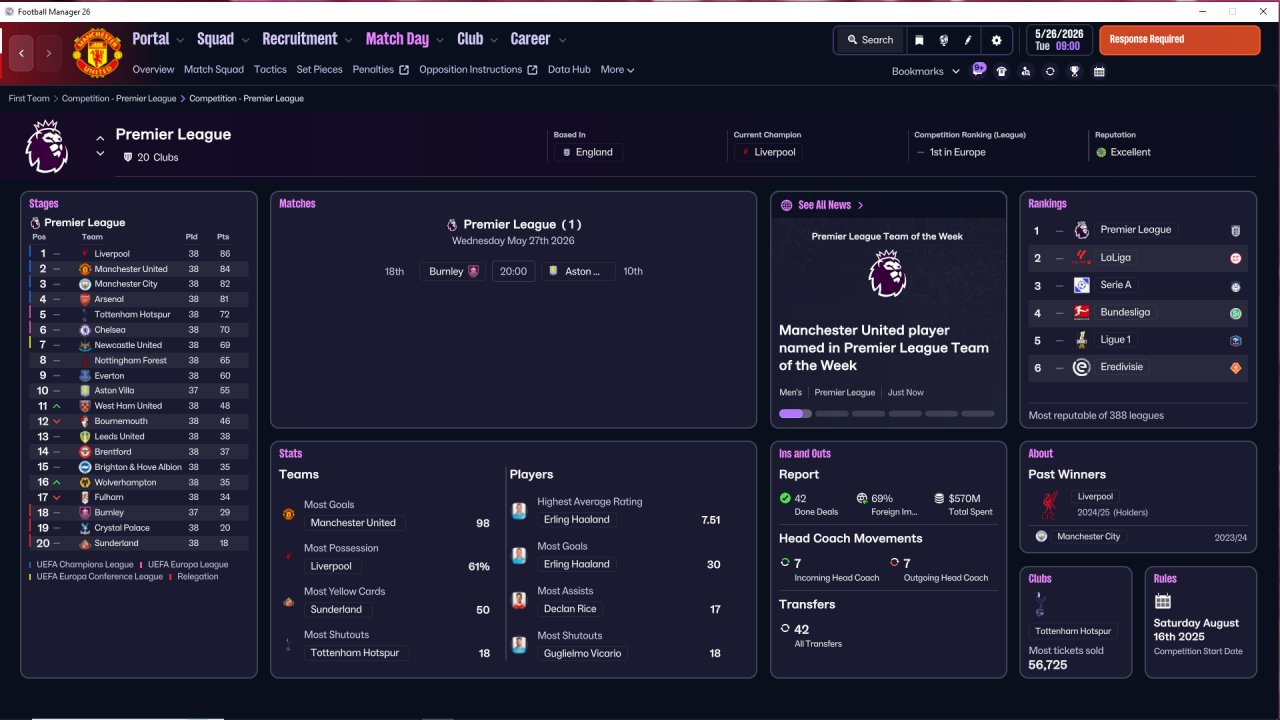Image resolution: width=1280 pixels, height=720 pixels.
Task: Click the pencil edit icon in top toolbar
Action: pos(968,40)
